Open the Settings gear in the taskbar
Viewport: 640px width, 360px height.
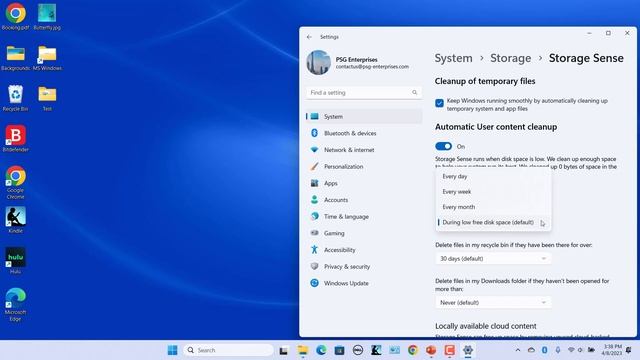tap(468, 350)
